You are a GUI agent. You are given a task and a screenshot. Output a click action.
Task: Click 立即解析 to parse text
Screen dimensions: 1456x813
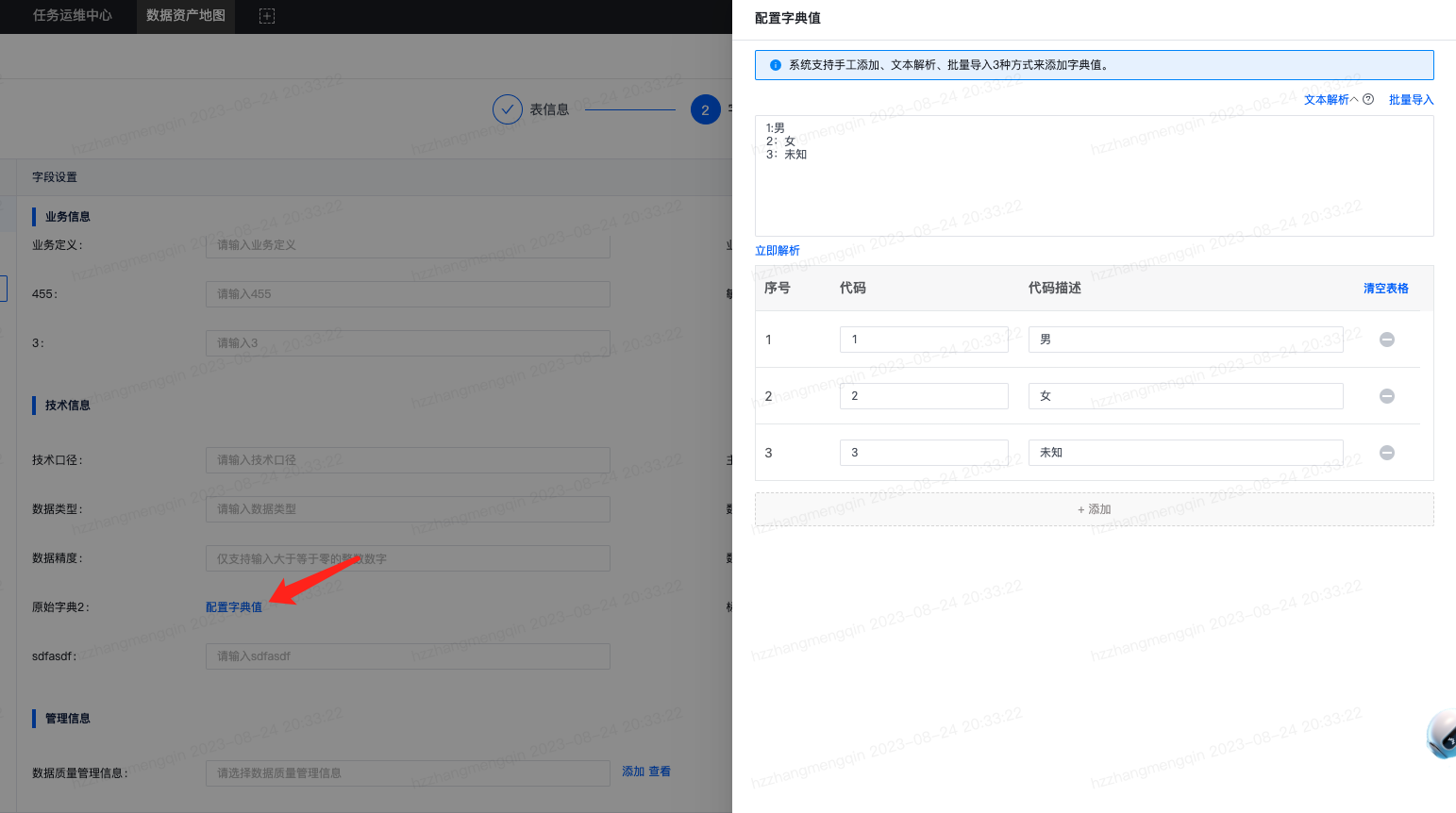[x=778, y=250]
